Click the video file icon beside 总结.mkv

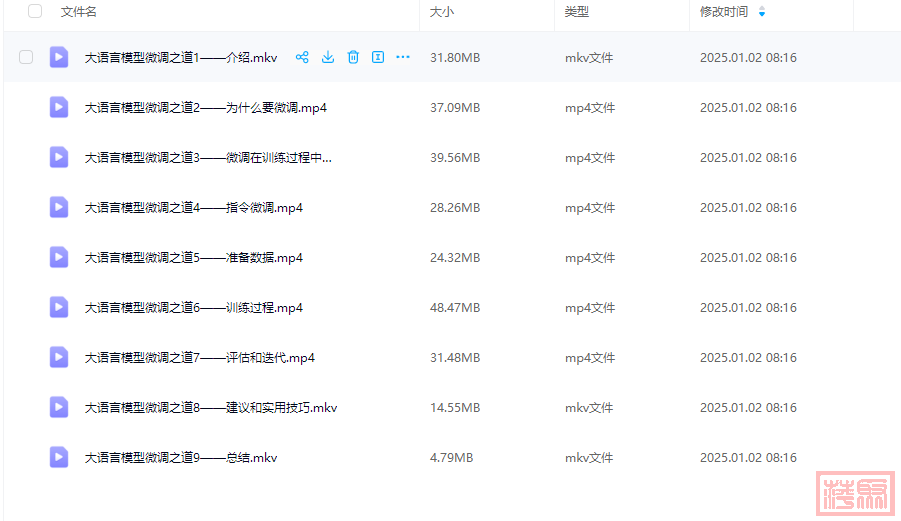(x=59, y=457)
